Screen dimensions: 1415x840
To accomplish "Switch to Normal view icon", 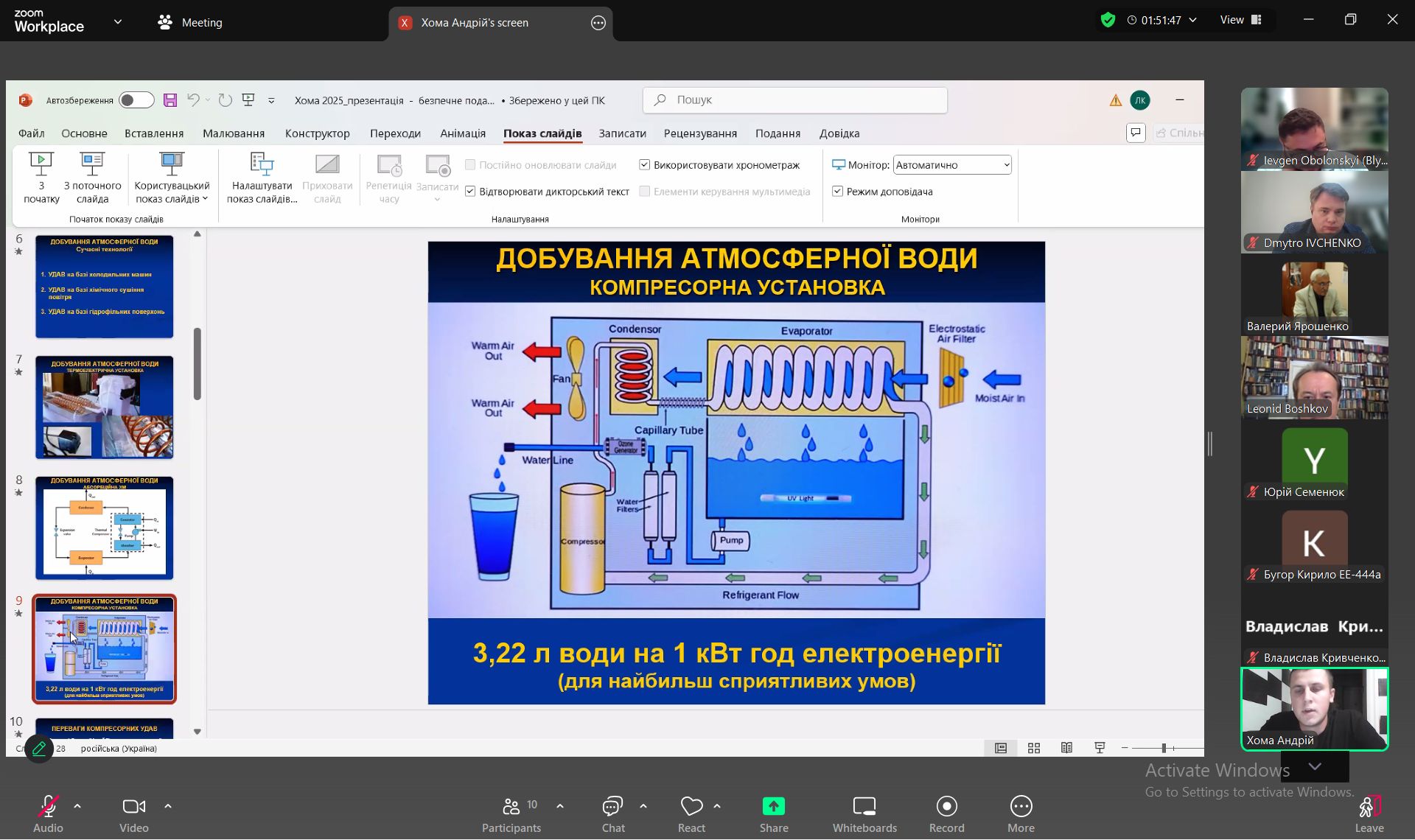I will [1000, 748].
